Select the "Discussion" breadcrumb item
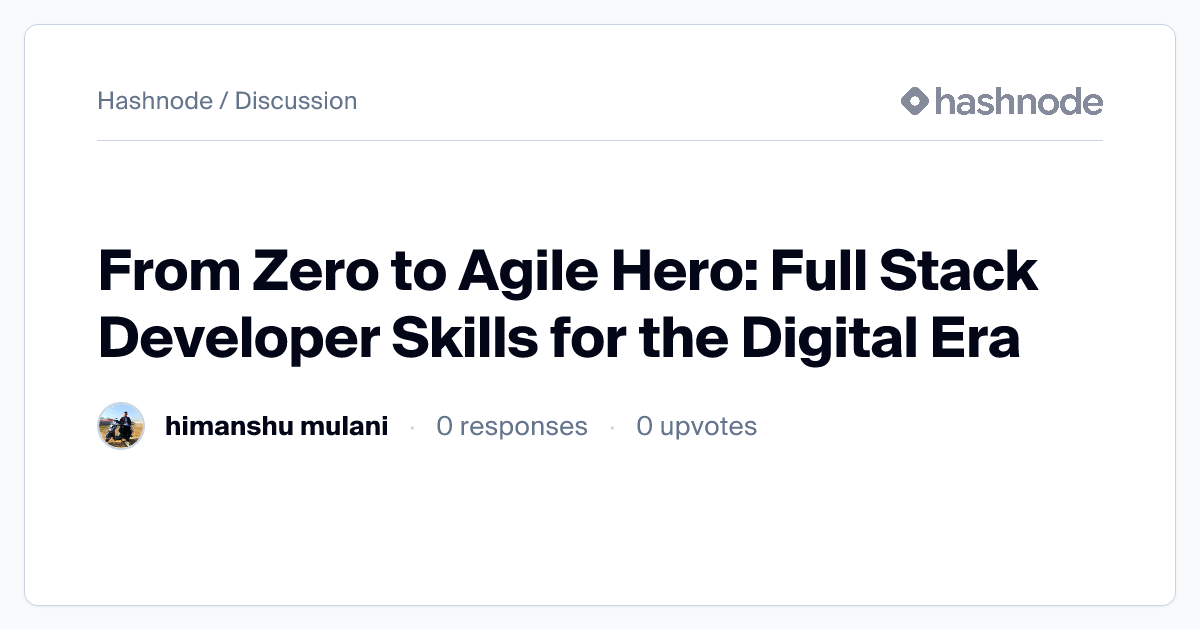 [x=296, y=101]
